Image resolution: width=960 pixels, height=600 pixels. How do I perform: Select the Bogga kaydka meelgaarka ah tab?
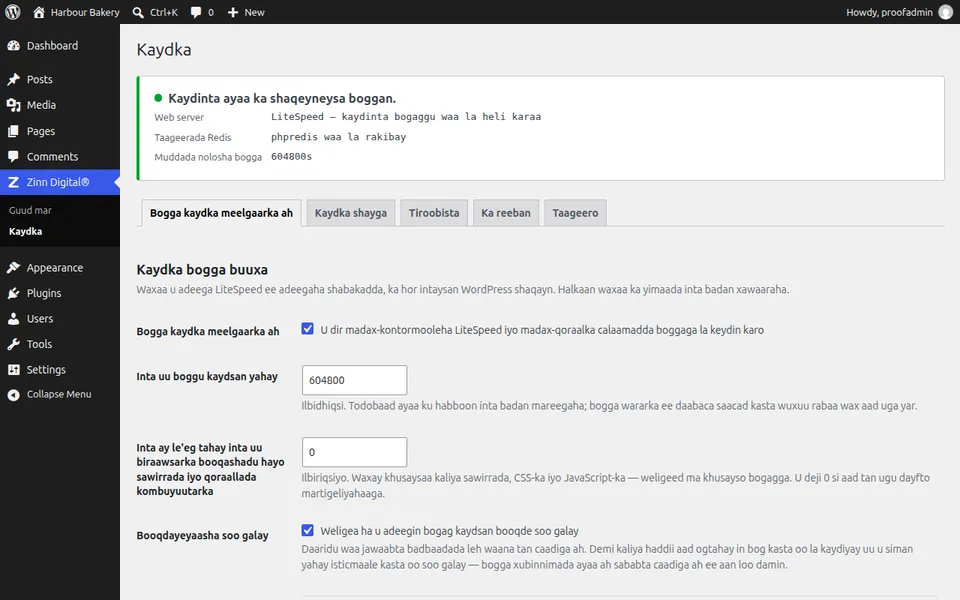[x=221, y=213]
